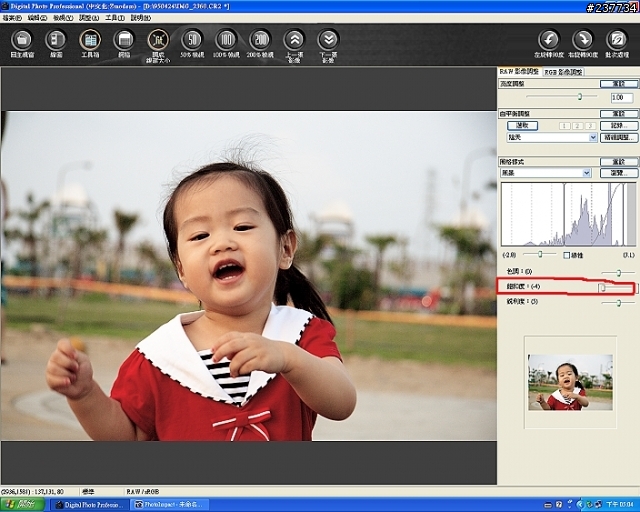Open white balance fine-tune (精確調整) button
640x512 pixels.
coord(619,138)
